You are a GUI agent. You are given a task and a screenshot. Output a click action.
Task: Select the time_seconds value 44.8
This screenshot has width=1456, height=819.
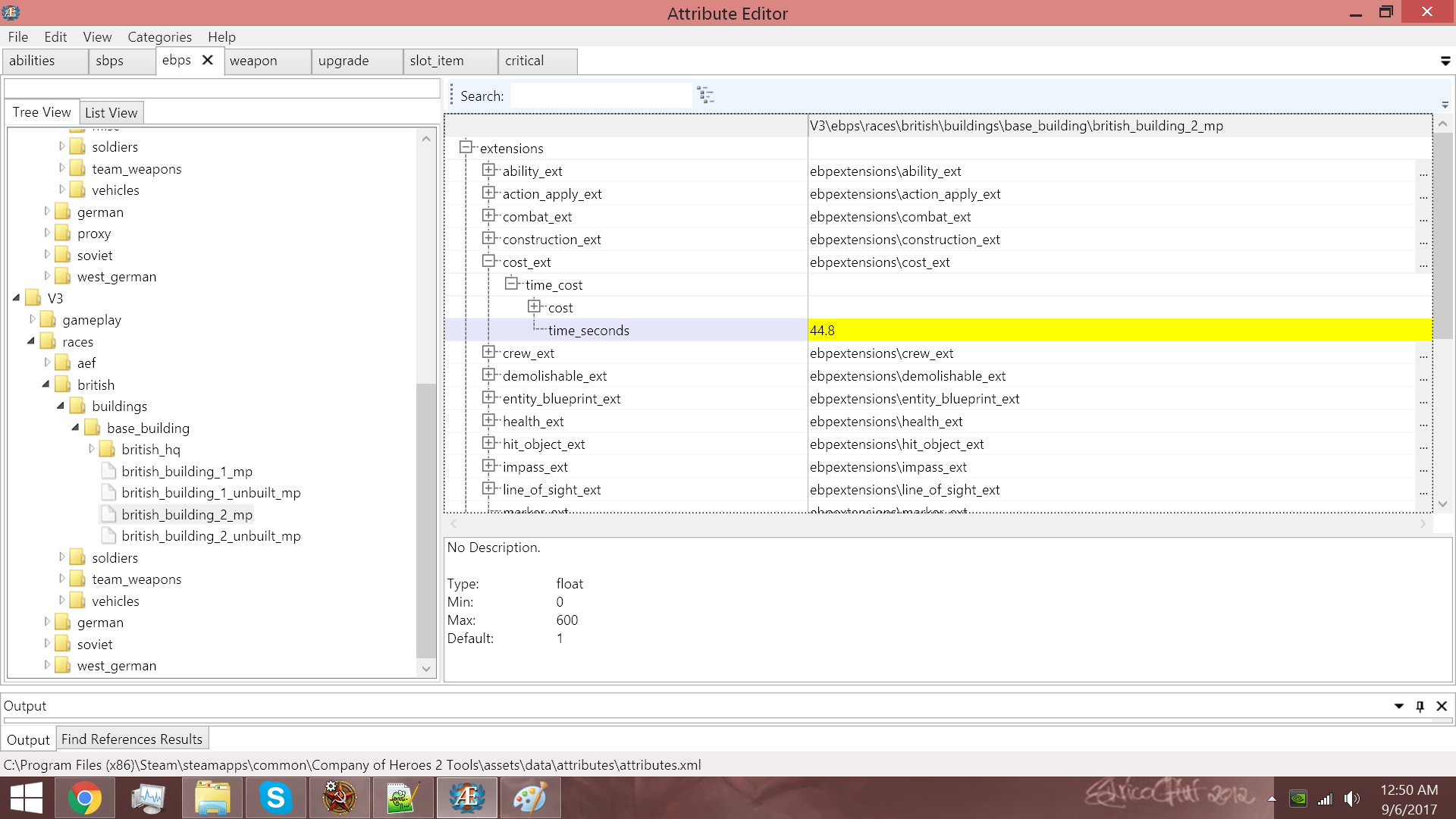pos(1119,330)
